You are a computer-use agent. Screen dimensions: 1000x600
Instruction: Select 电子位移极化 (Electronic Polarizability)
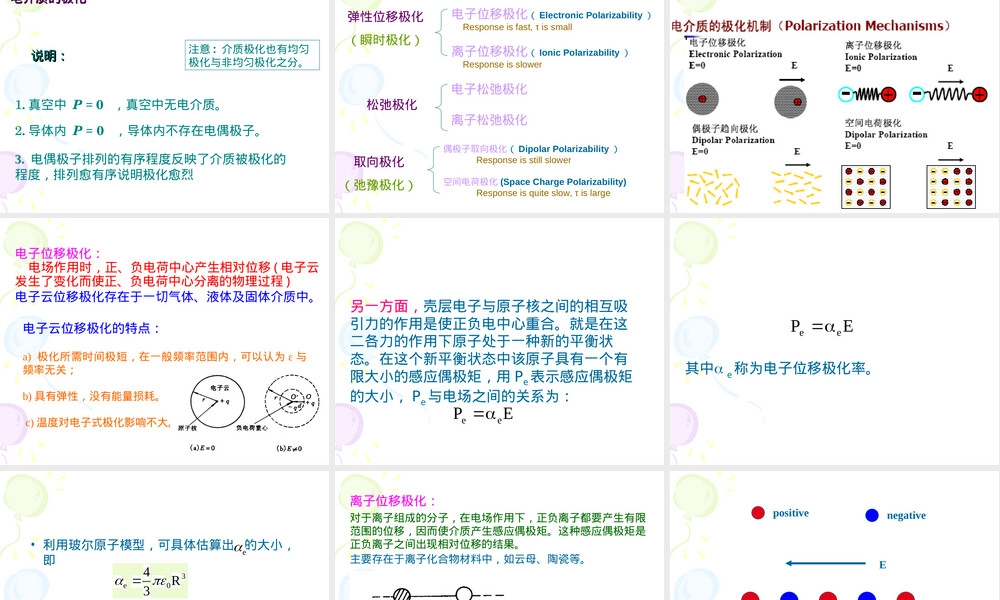tap(552, 14)
